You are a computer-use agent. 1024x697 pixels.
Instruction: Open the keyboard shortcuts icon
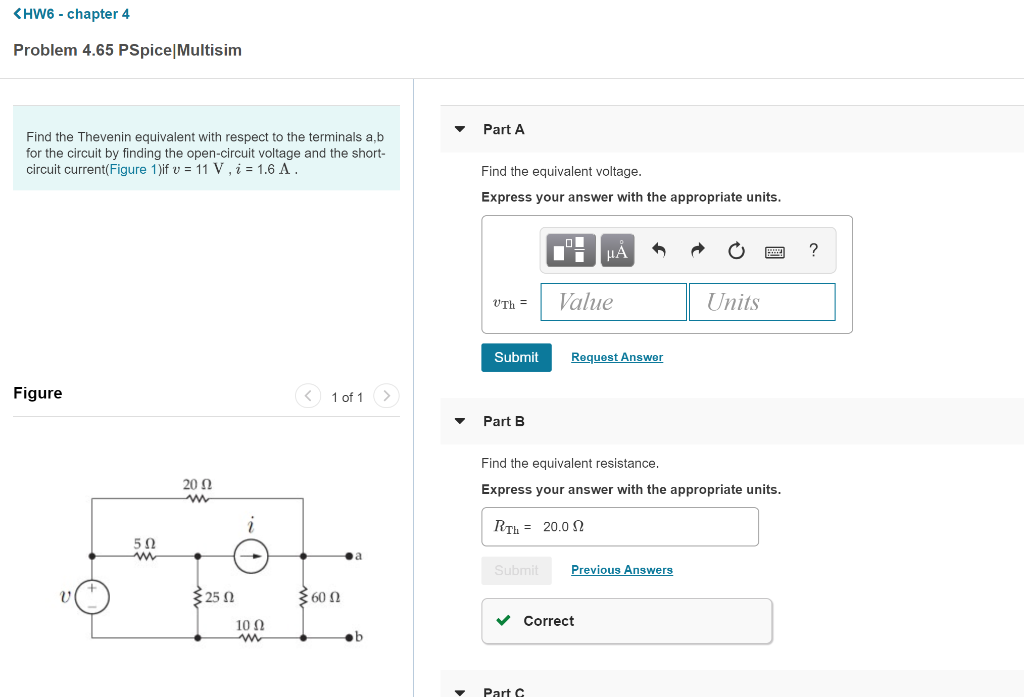pos(776,250)
